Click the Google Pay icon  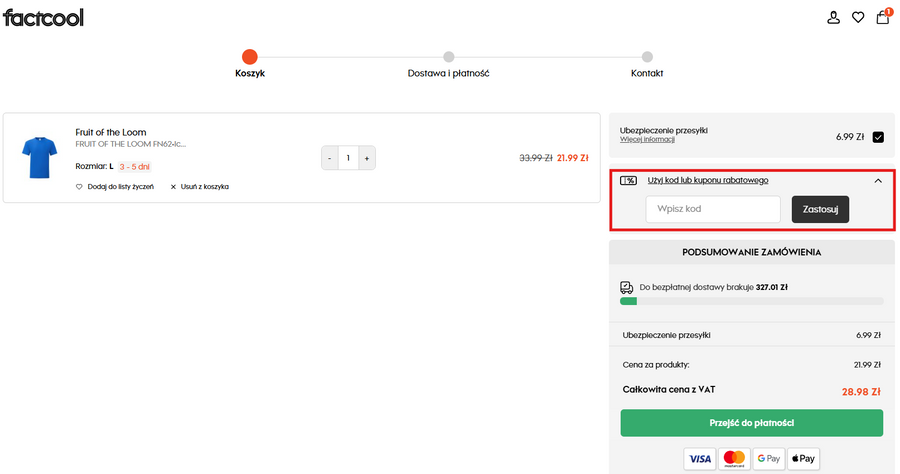[768, 459]
